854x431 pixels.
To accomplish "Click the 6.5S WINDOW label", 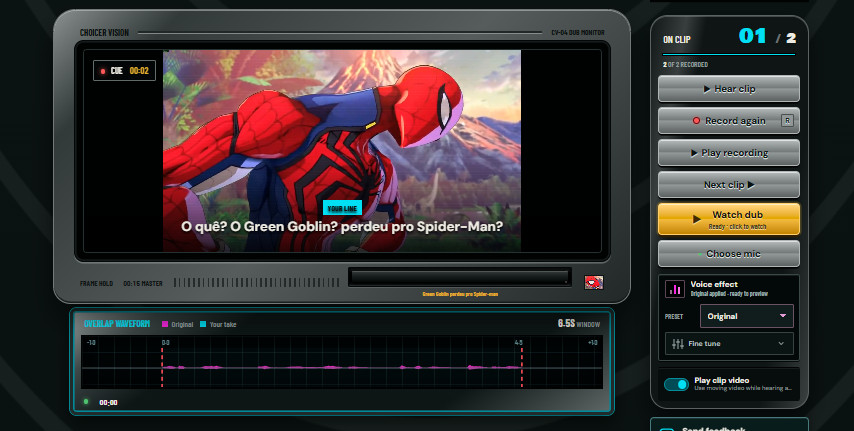I will click(x=578, y=324).
